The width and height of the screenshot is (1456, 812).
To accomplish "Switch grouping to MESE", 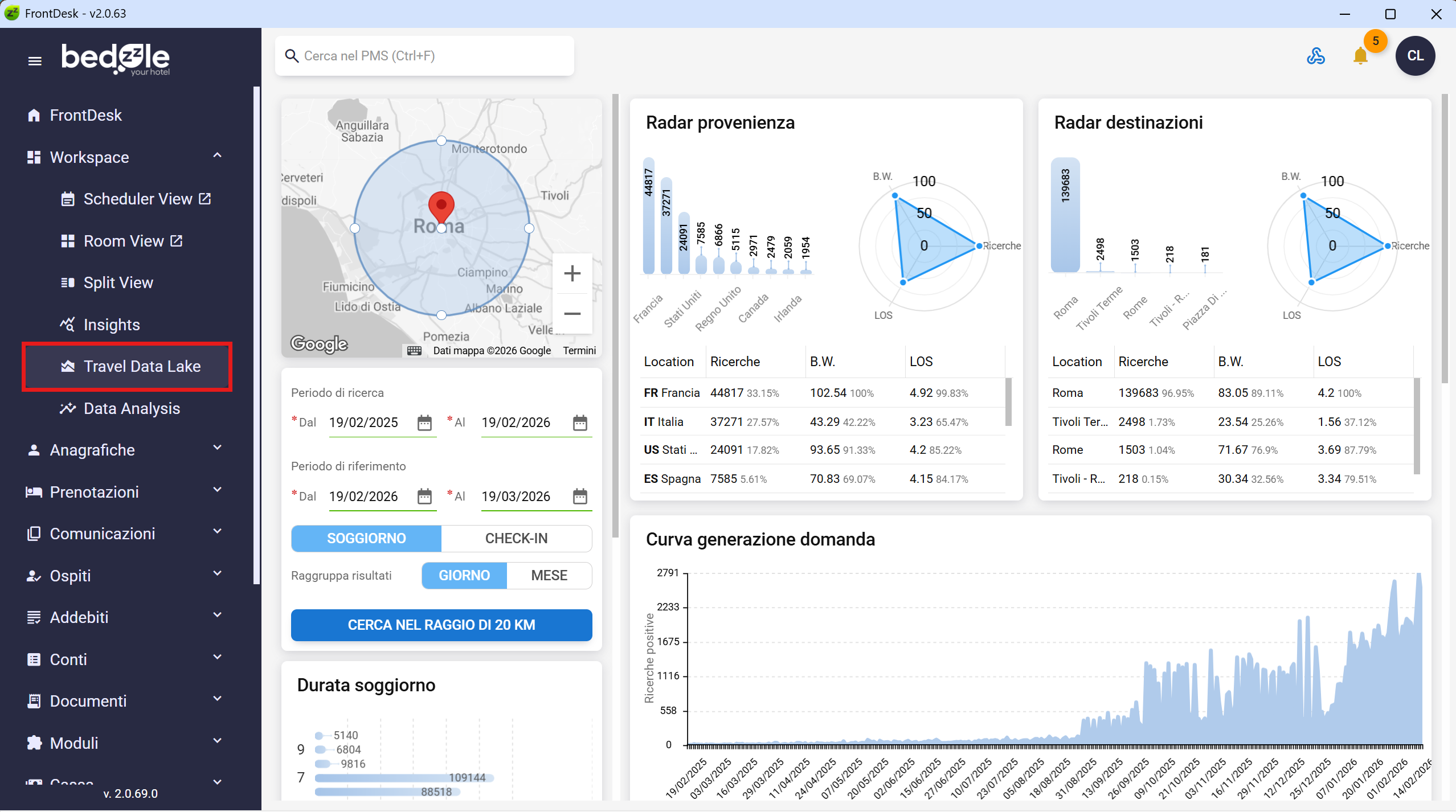I will pyautogui.click(x=549, y=576).
